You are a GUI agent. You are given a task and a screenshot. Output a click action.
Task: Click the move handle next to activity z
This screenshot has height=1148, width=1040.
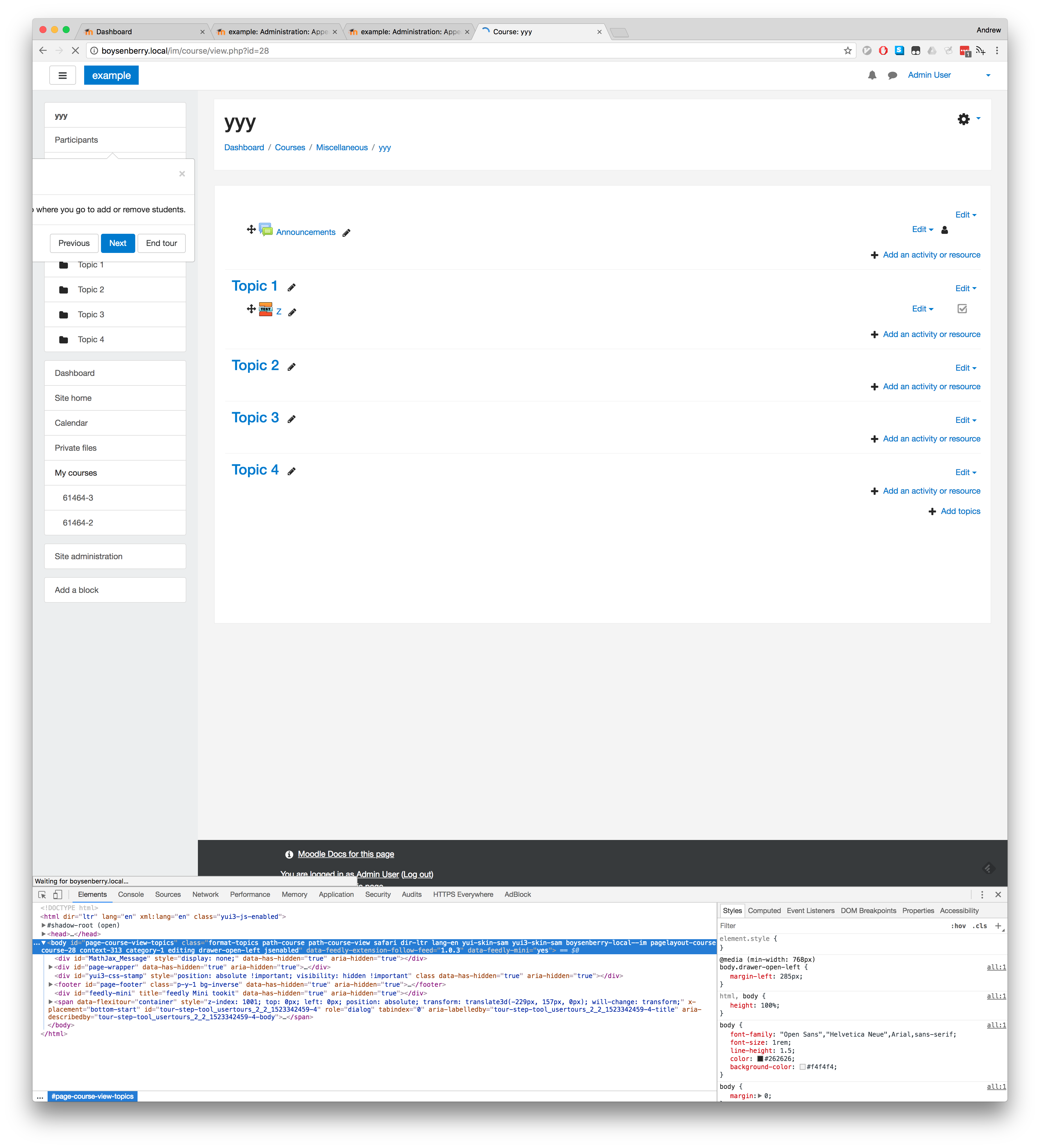click(251, 309)
